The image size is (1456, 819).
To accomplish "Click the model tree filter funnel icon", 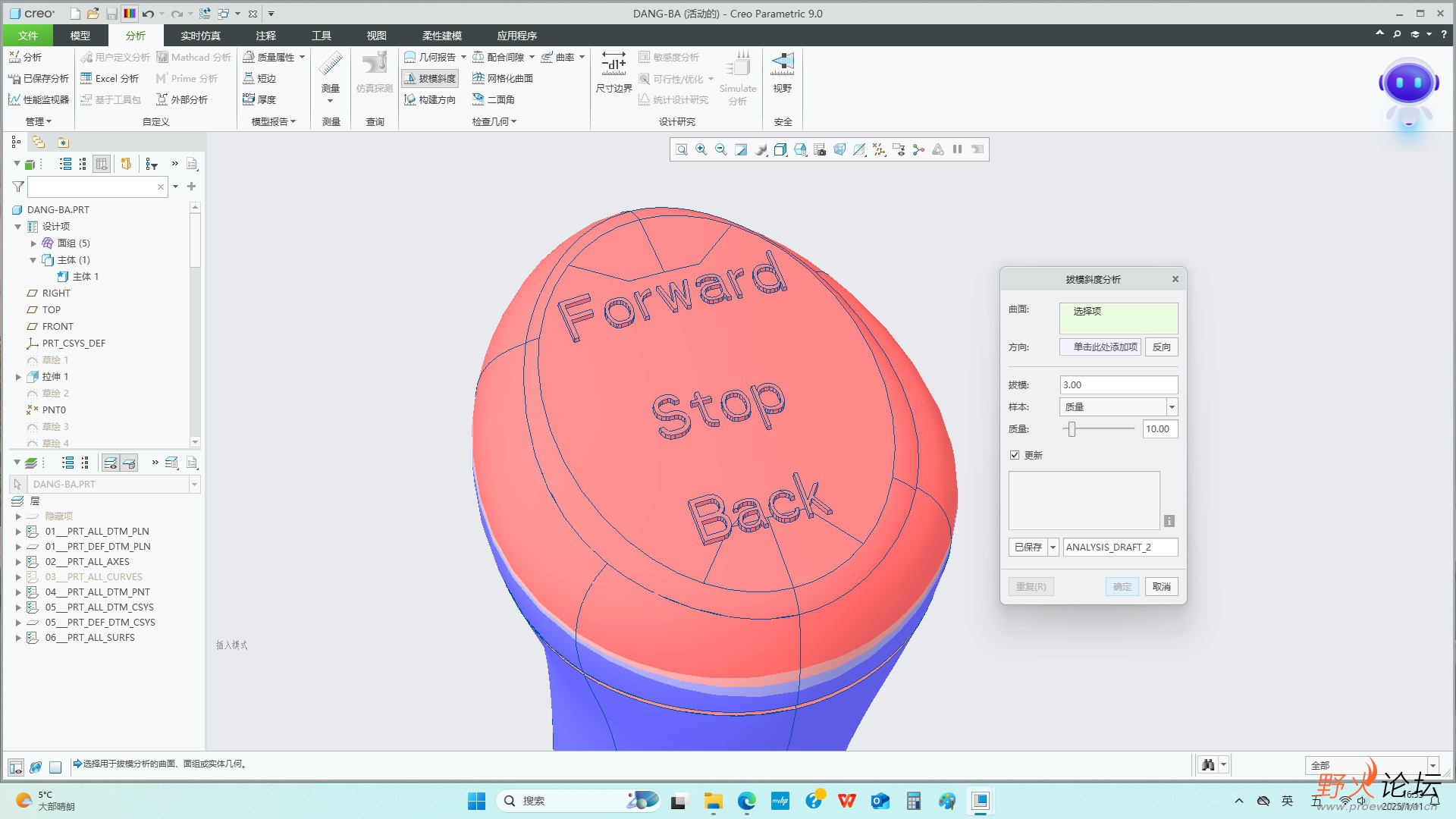I will (18, 187).
